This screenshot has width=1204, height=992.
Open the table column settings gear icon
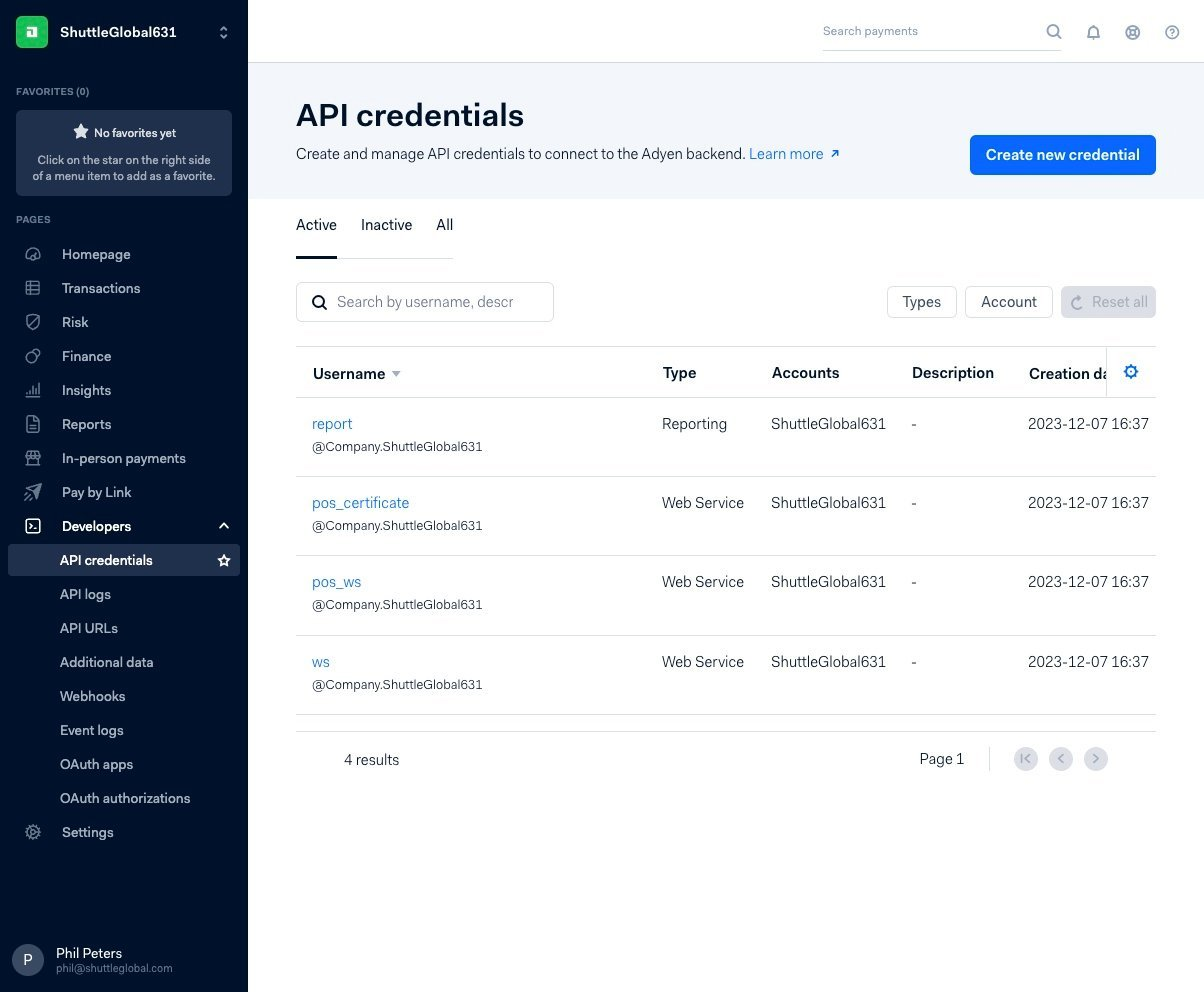1131,372
